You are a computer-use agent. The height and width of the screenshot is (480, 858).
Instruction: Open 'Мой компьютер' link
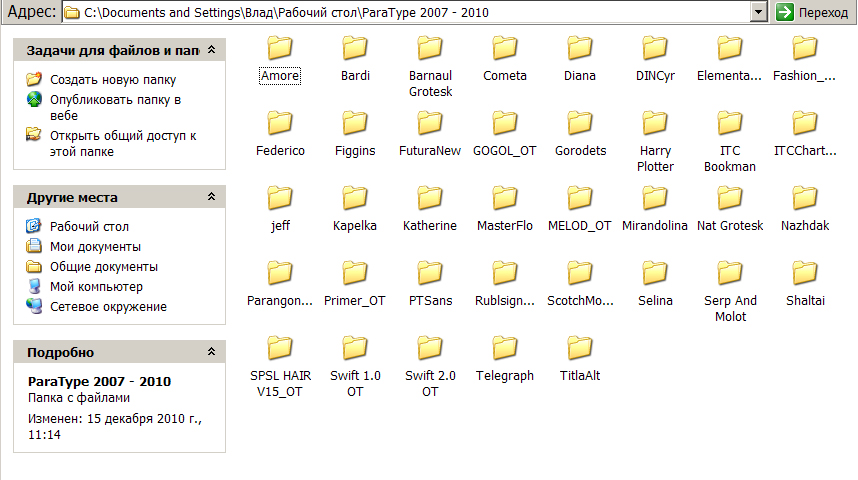96,287
